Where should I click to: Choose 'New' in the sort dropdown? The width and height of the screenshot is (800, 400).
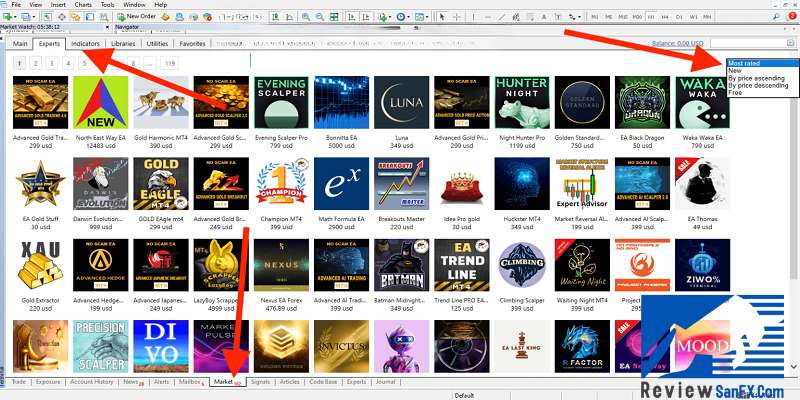pyautogui.click(x=762, y=71)
